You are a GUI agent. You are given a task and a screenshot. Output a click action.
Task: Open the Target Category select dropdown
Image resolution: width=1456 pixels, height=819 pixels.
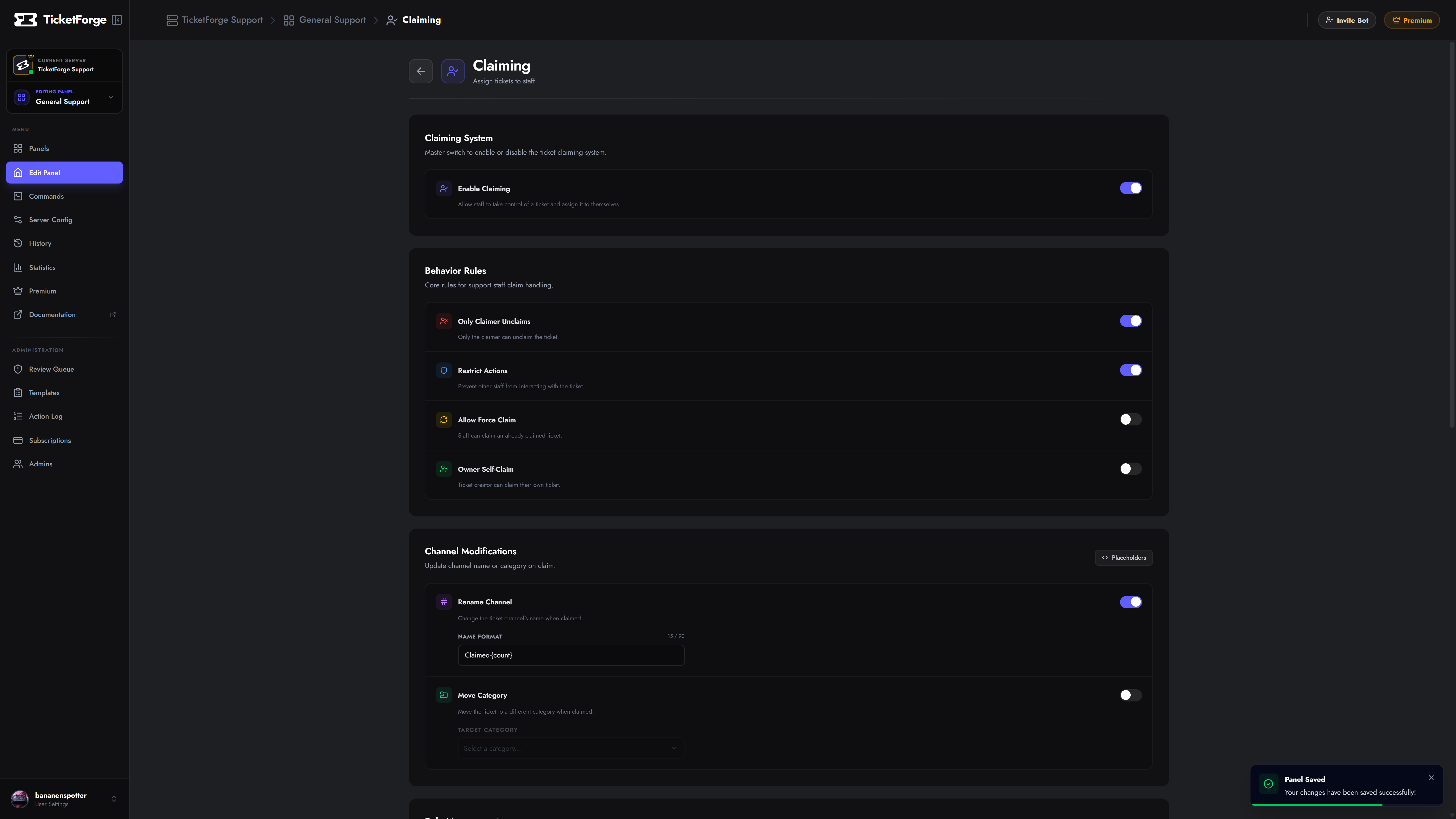coord(571,748)
